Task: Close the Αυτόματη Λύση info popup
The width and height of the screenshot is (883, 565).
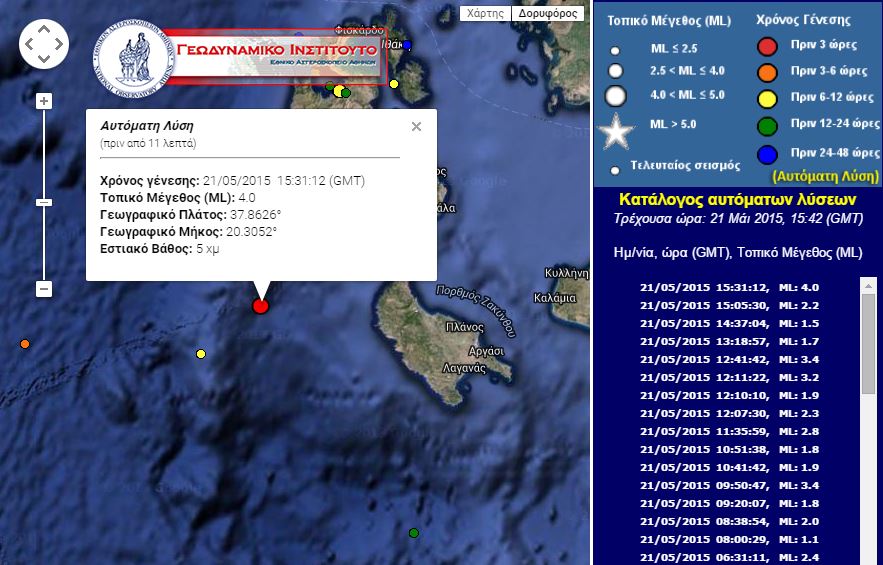Action: pyautogui.click(x=416, y=126)
